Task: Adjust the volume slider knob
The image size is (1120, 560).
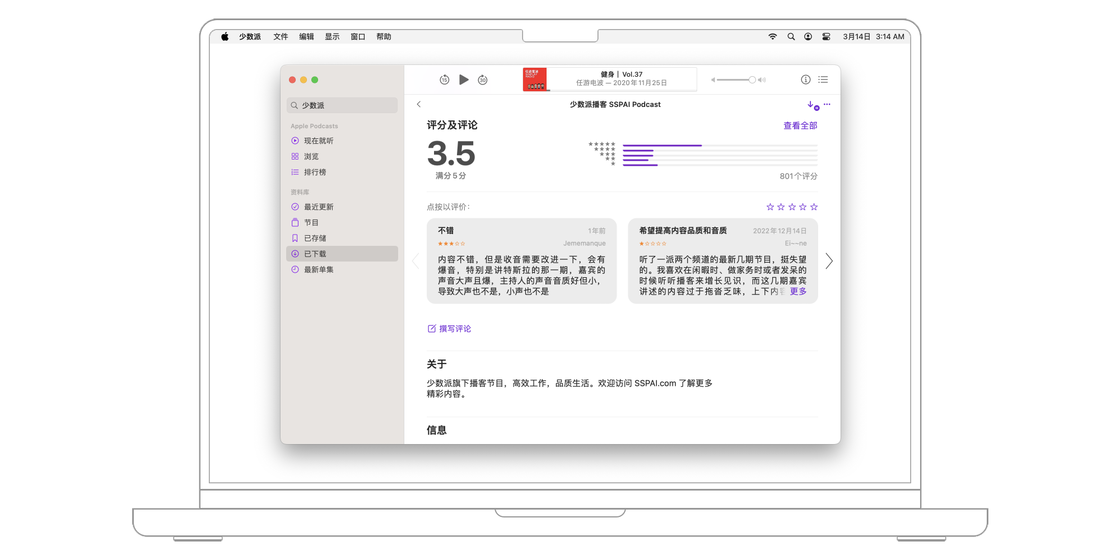Action: (x=752, y=80)
